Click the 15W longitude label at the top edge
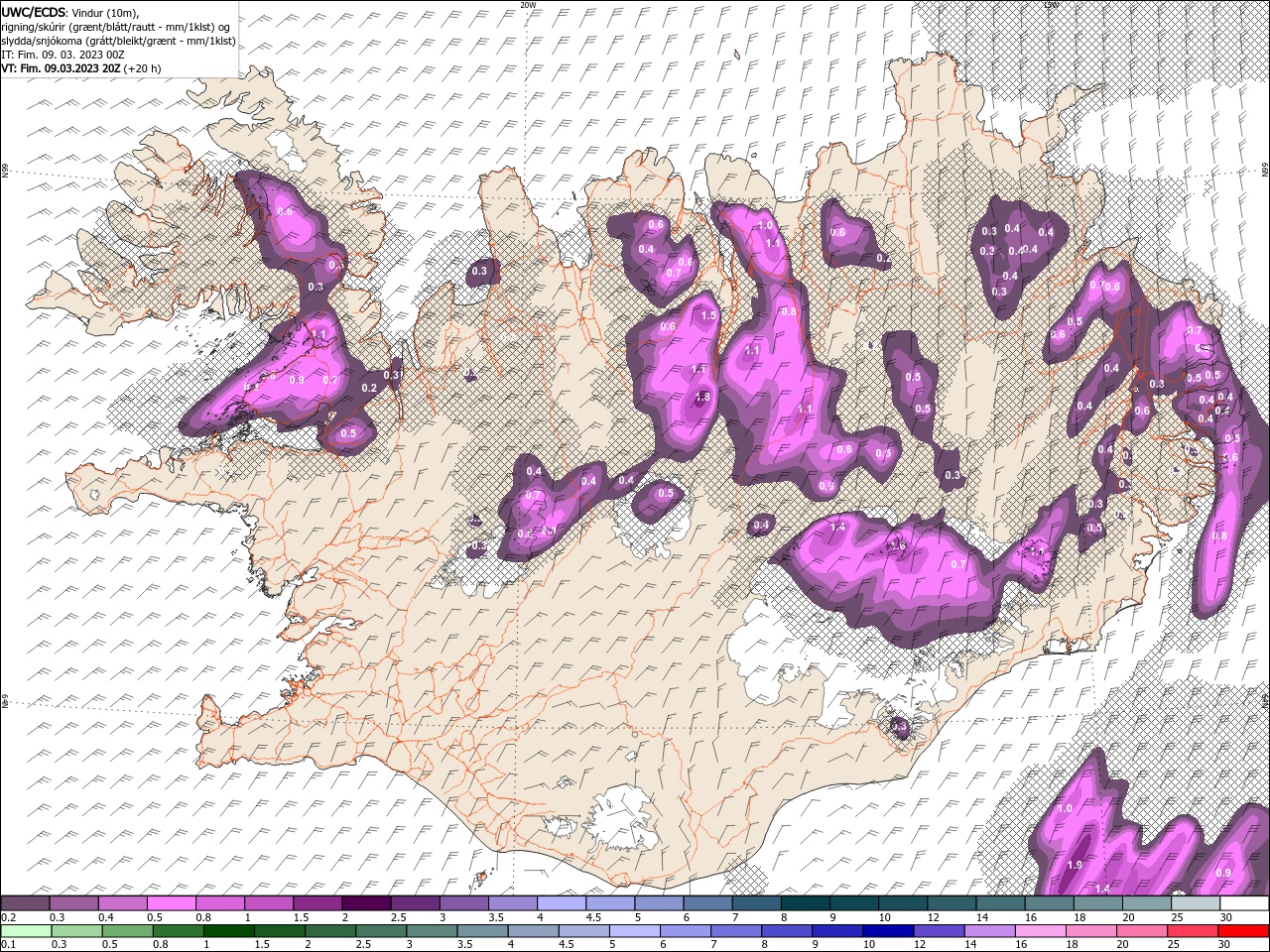 [x=1051, y=5]
